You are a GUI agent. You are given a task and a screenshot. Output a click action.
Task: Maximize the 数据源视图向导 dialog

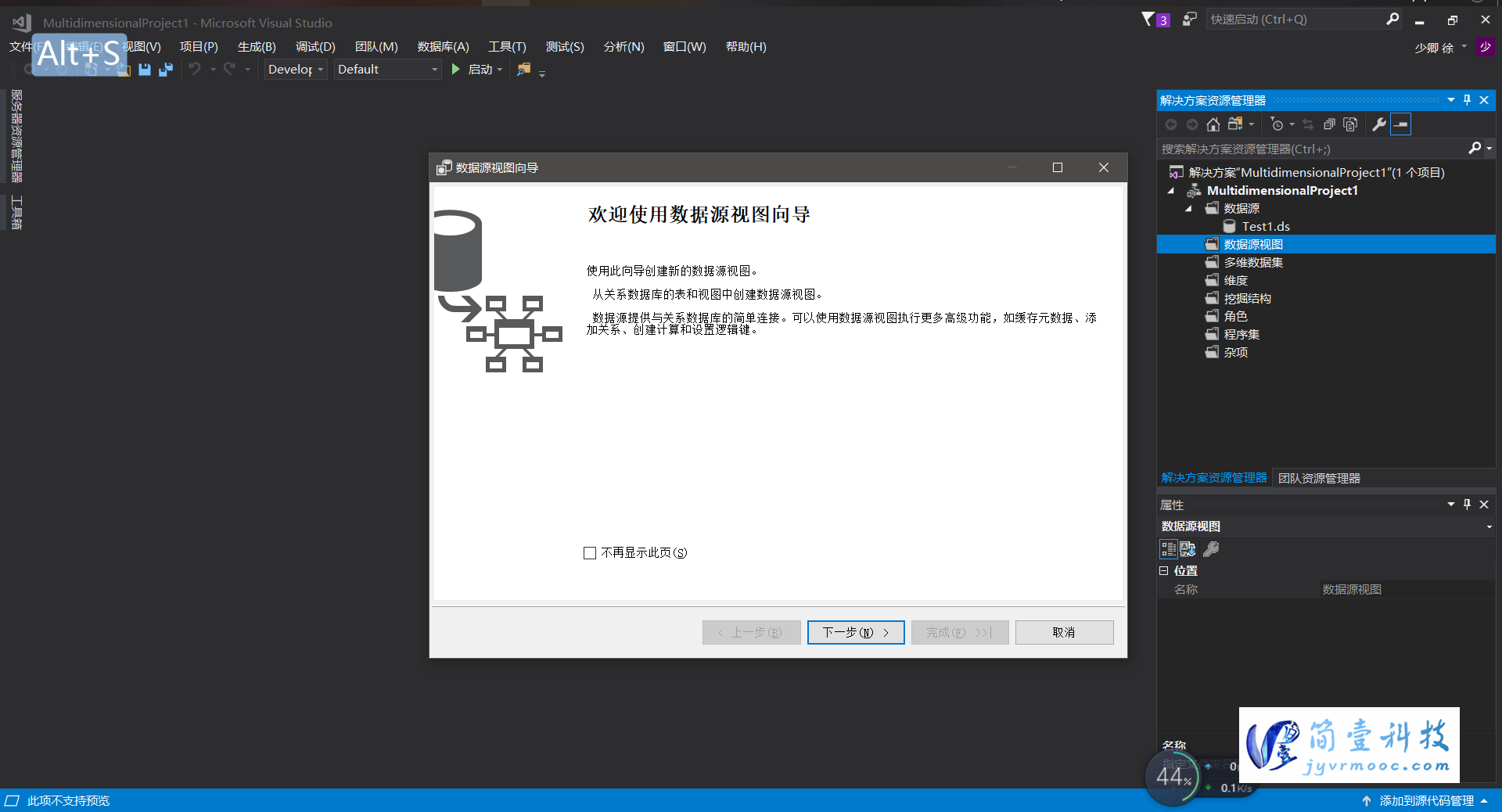1058,167
